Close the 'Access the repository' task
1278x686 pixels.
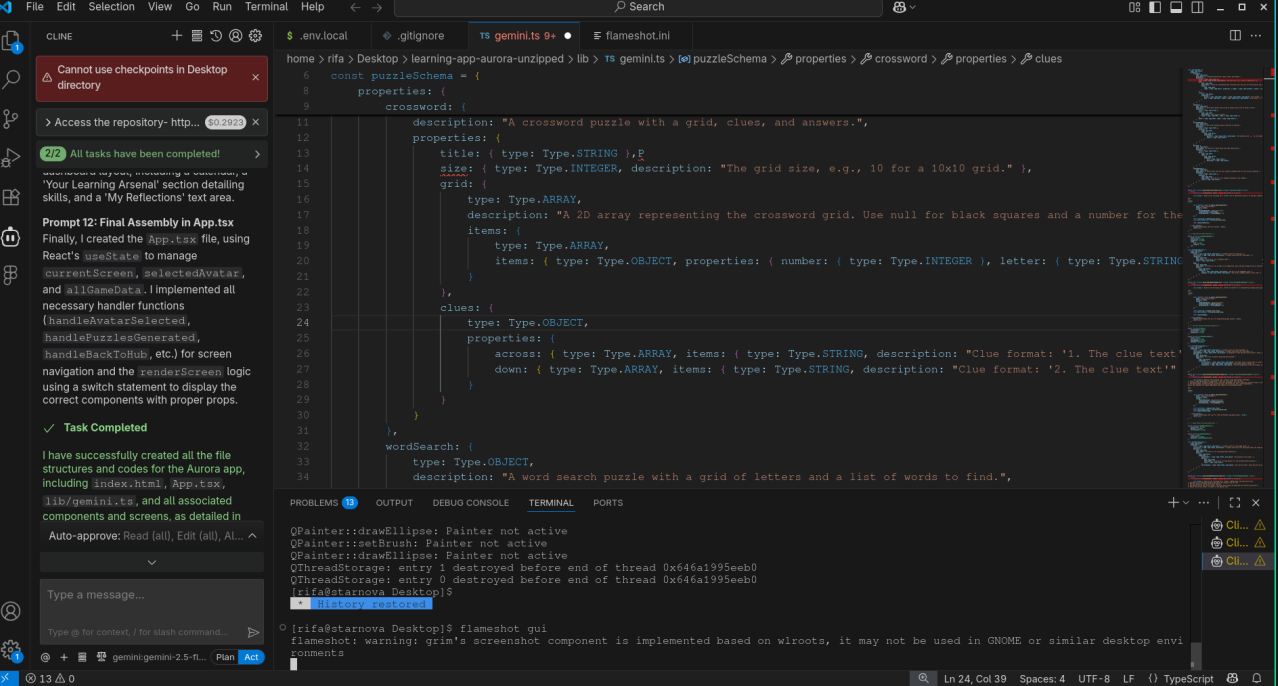[x=255, y=122]
